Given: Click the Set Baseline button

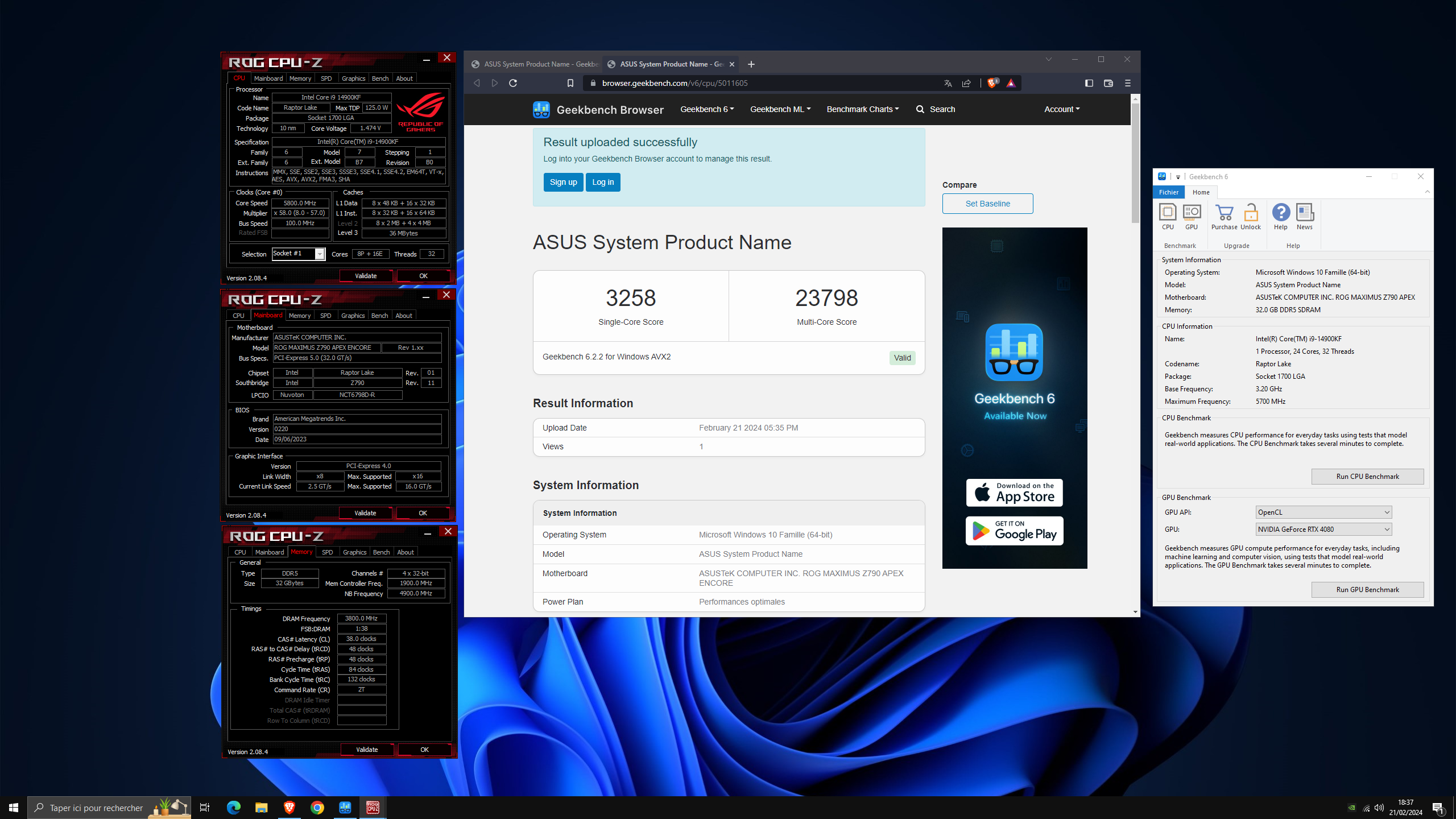Looking at the screenshot, I should click(987, 204).
